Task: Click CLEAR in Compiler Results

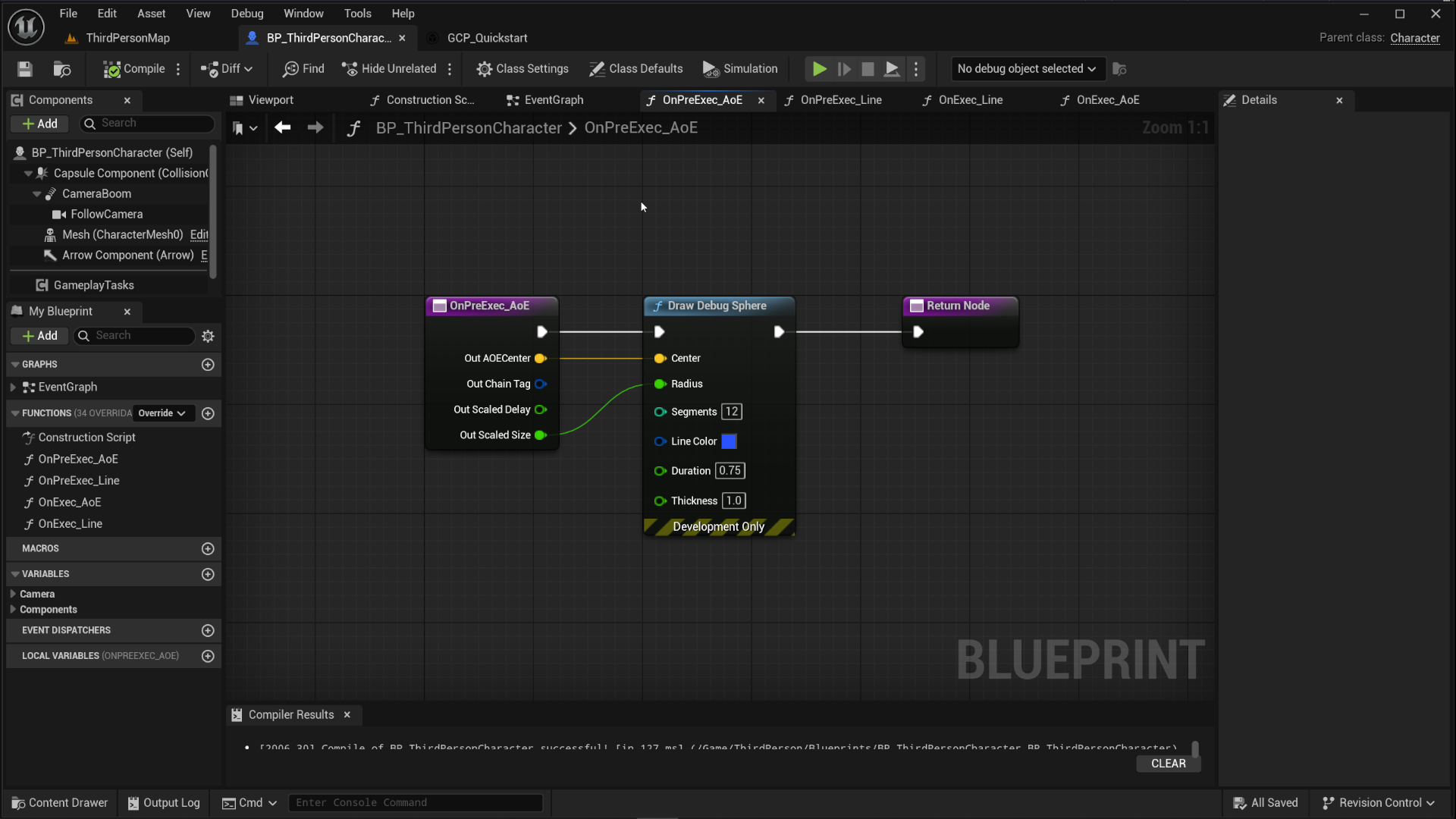Action: (1168, 764)
